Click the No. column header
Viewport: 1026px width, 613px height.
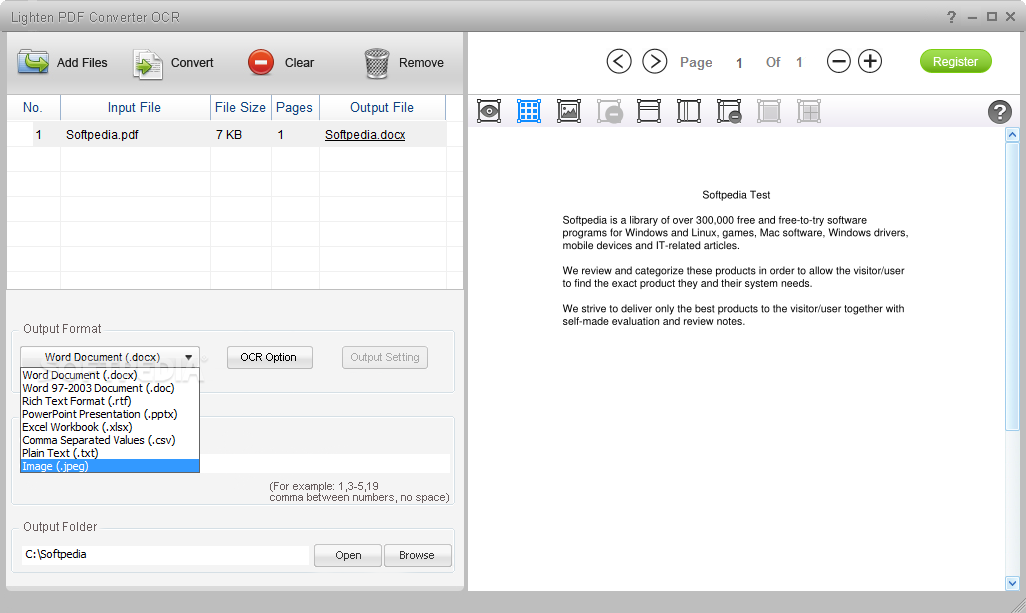(33, 107)
